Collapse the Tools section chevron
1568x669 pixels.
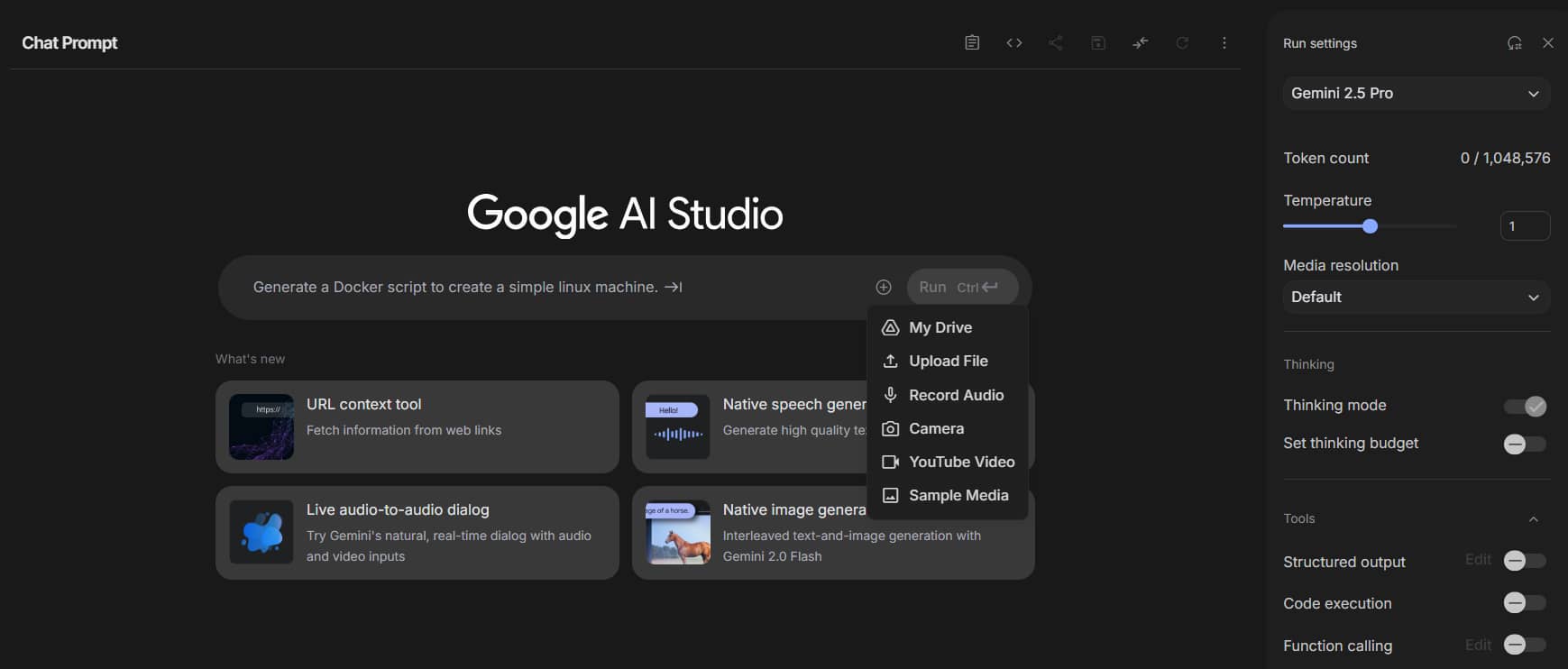tap(1534, 518)
